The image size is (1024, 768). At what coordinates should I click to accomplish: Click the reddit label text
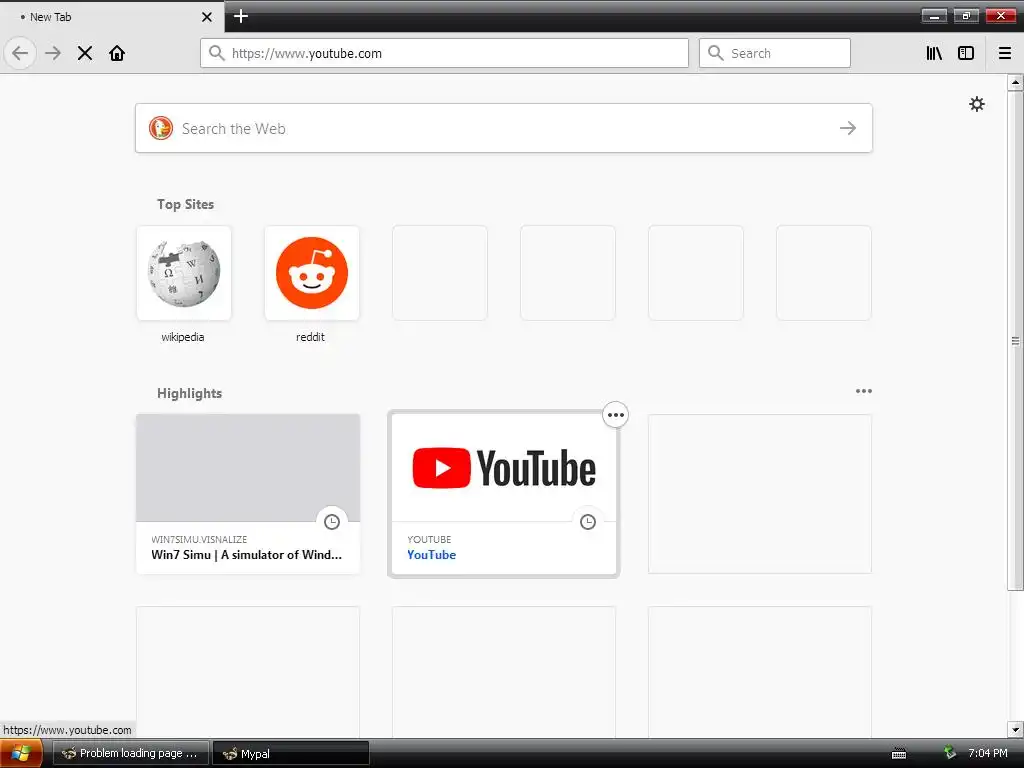(x=310, y=337)
